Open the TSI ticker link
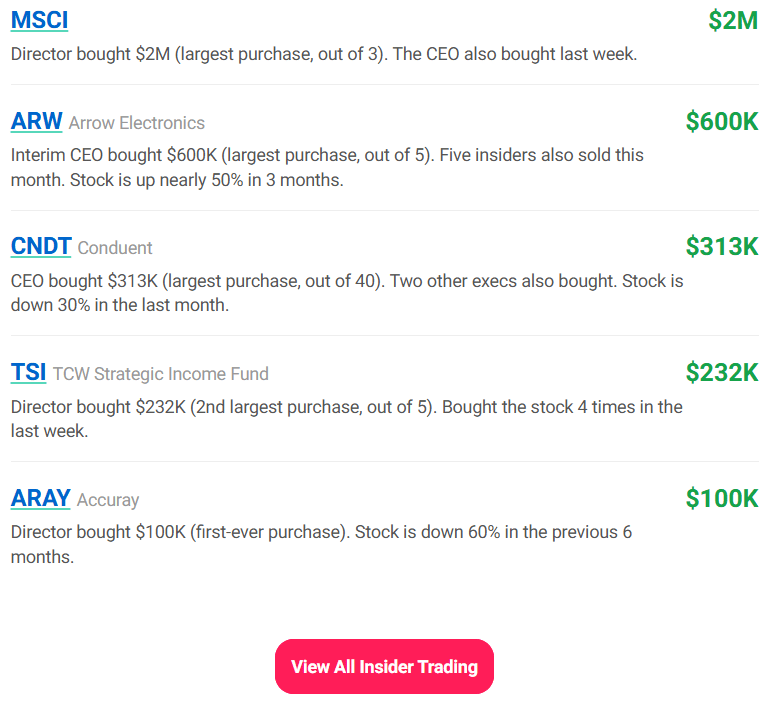The width and height of the screenshot is (774, 702). (29, 373)
